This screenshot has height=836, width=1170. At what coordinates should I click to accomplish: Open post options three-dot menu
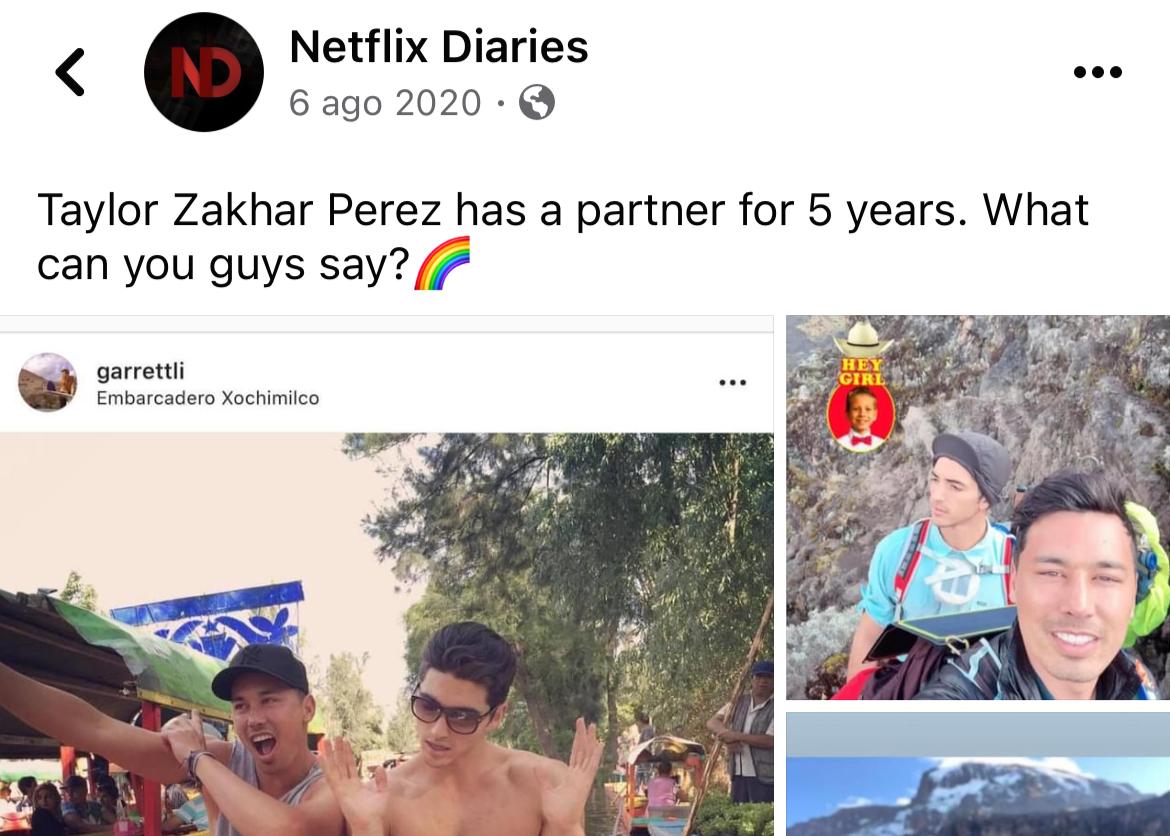click(x=1097, y=72)
